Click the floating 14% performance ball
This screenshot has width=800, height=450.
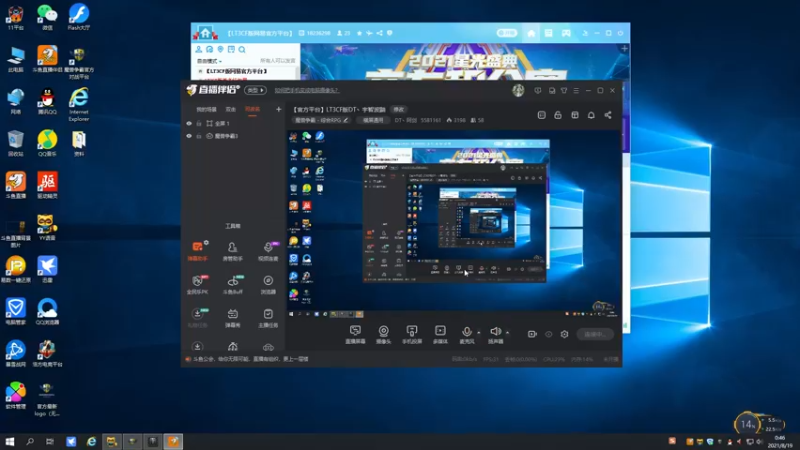click(x=746, y=424)
